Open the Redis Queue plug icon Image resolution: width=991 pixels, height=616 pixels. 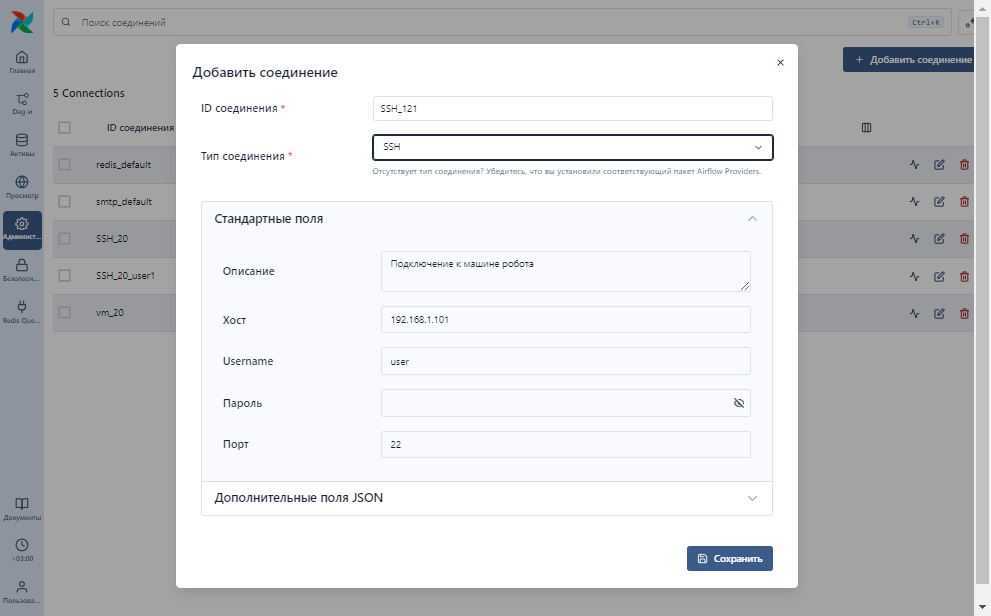coord(22,307)
